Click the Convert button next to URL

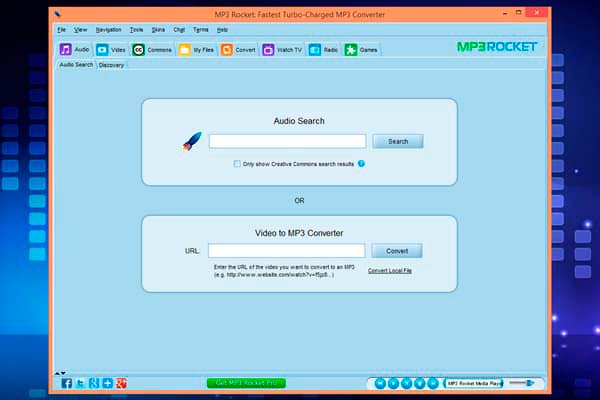[397, 251]
